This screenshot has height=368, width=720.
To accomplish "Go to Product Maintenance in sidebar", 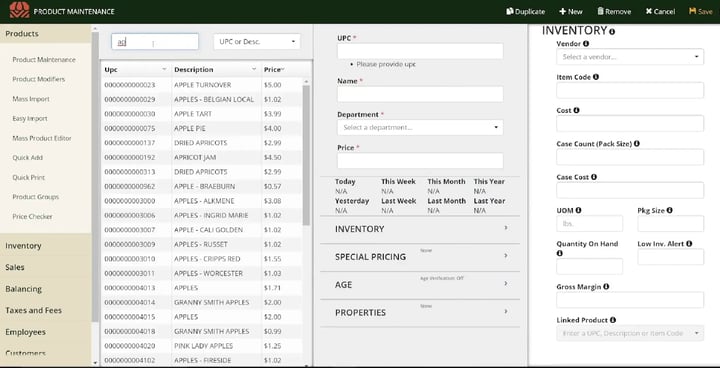I will point(44,60).
